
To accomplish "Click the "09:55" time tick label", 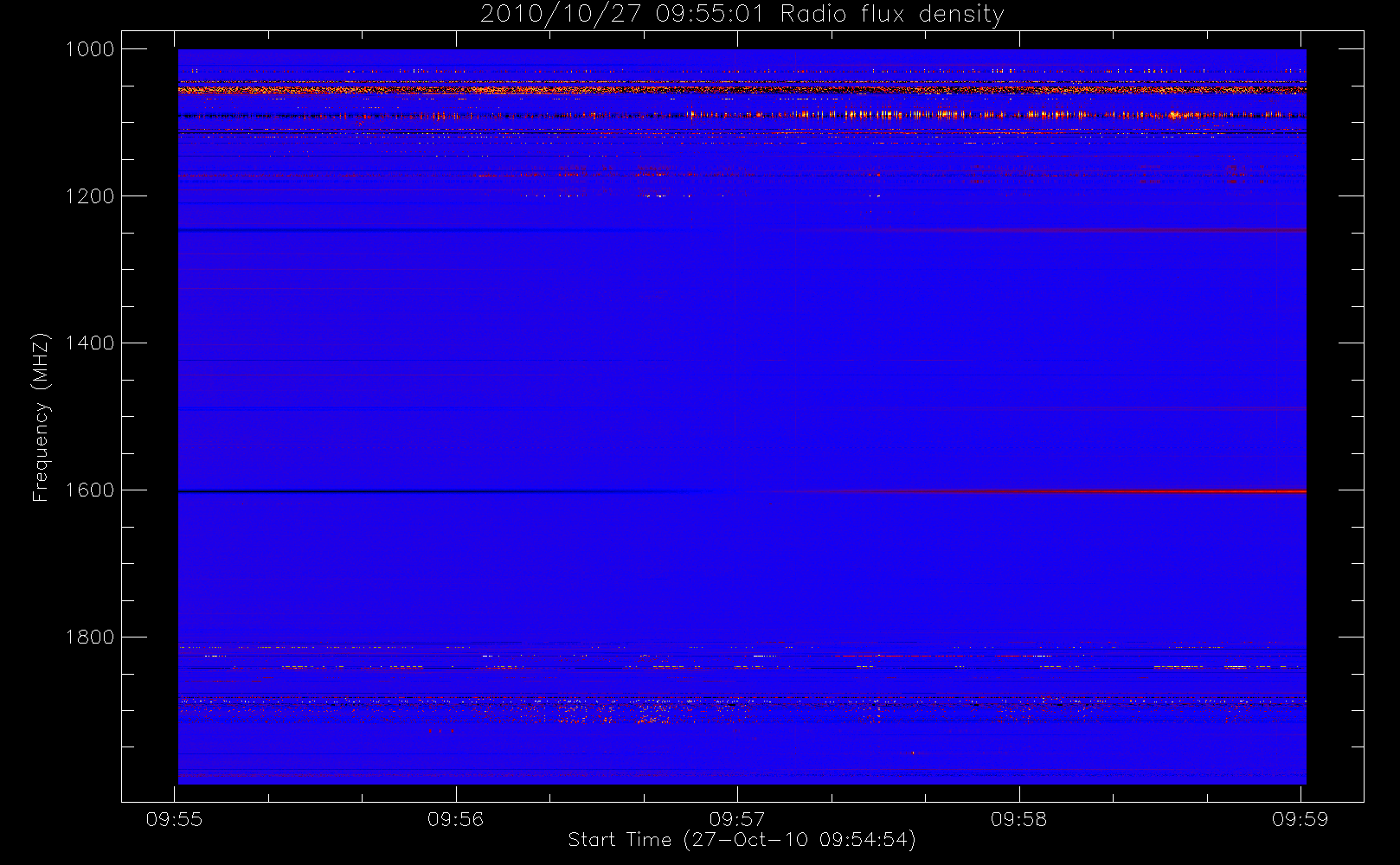I will pyautogui.click(x=174, y=819).
